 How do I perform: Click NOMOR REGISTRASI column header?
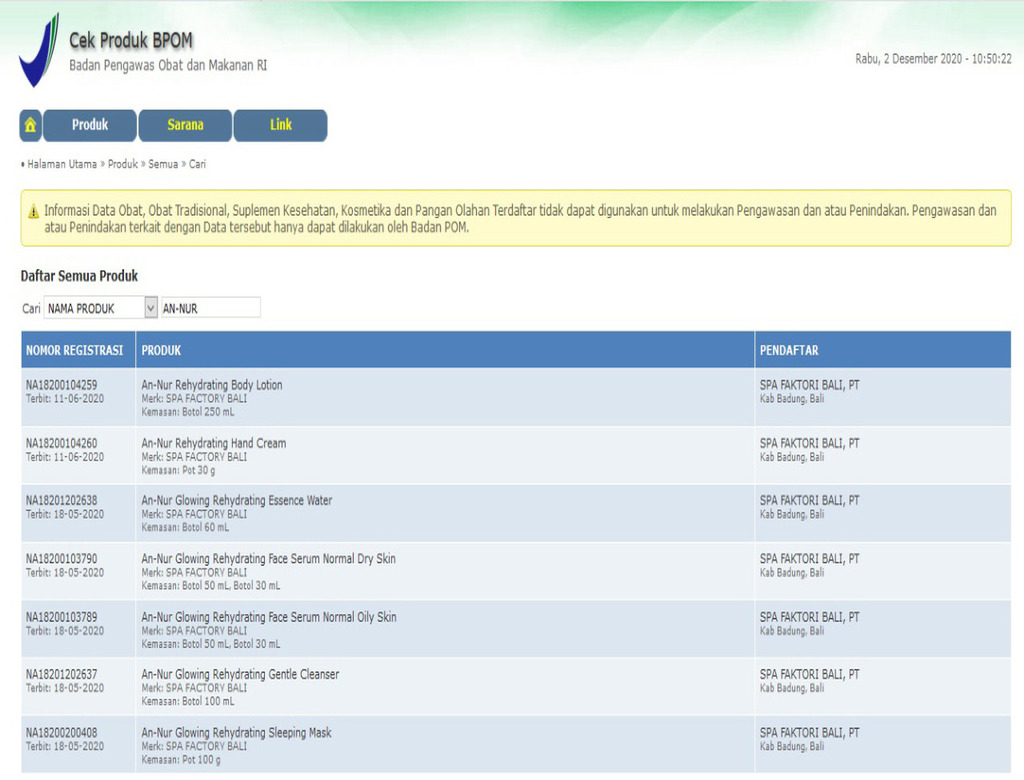point(74,350)
